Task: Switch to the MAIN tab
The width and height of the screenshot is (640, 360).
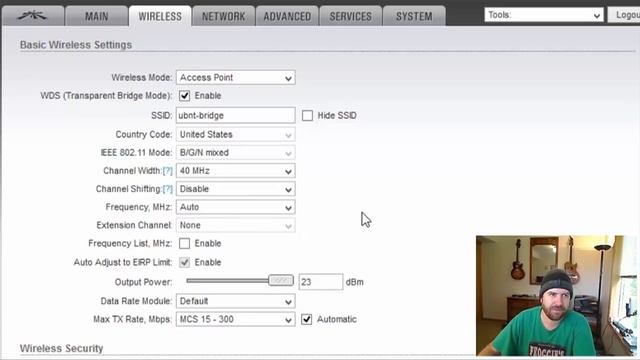Action: point(97,16)
